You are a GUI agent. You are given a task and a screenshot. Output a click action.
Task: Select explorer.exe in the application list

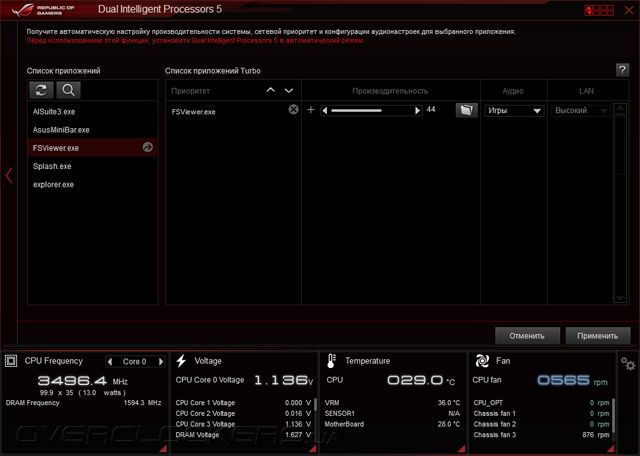tap(93, 185)
